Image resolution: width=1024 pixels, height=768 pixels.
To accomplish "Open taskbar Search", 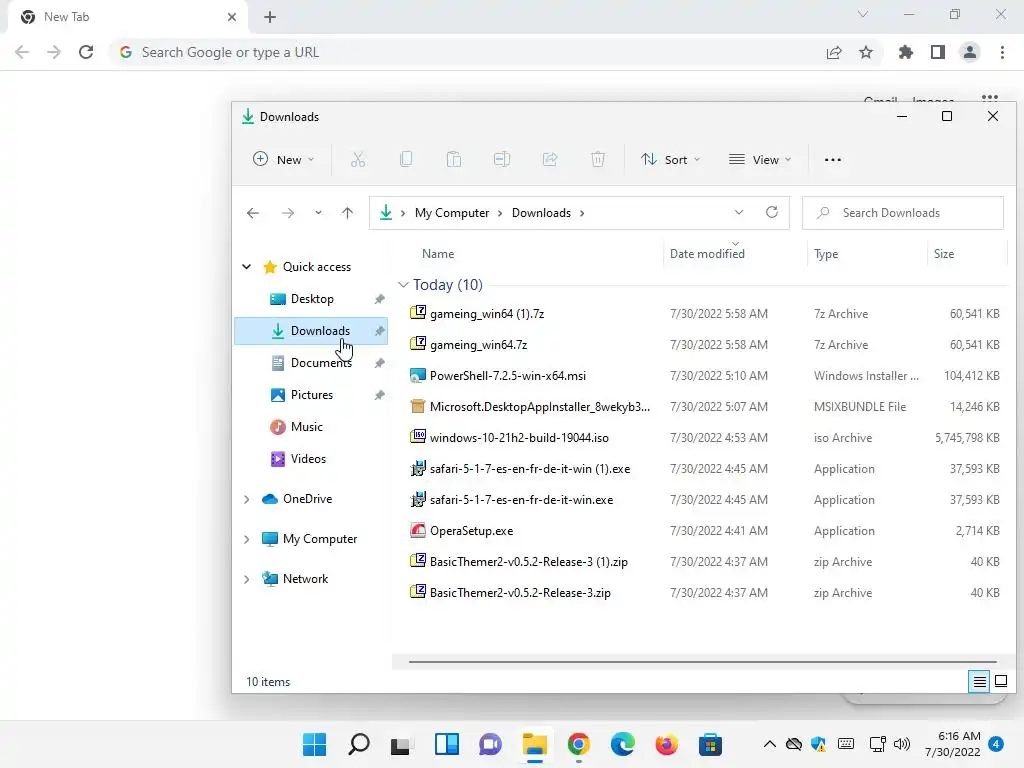I will [x=359, y=744].
